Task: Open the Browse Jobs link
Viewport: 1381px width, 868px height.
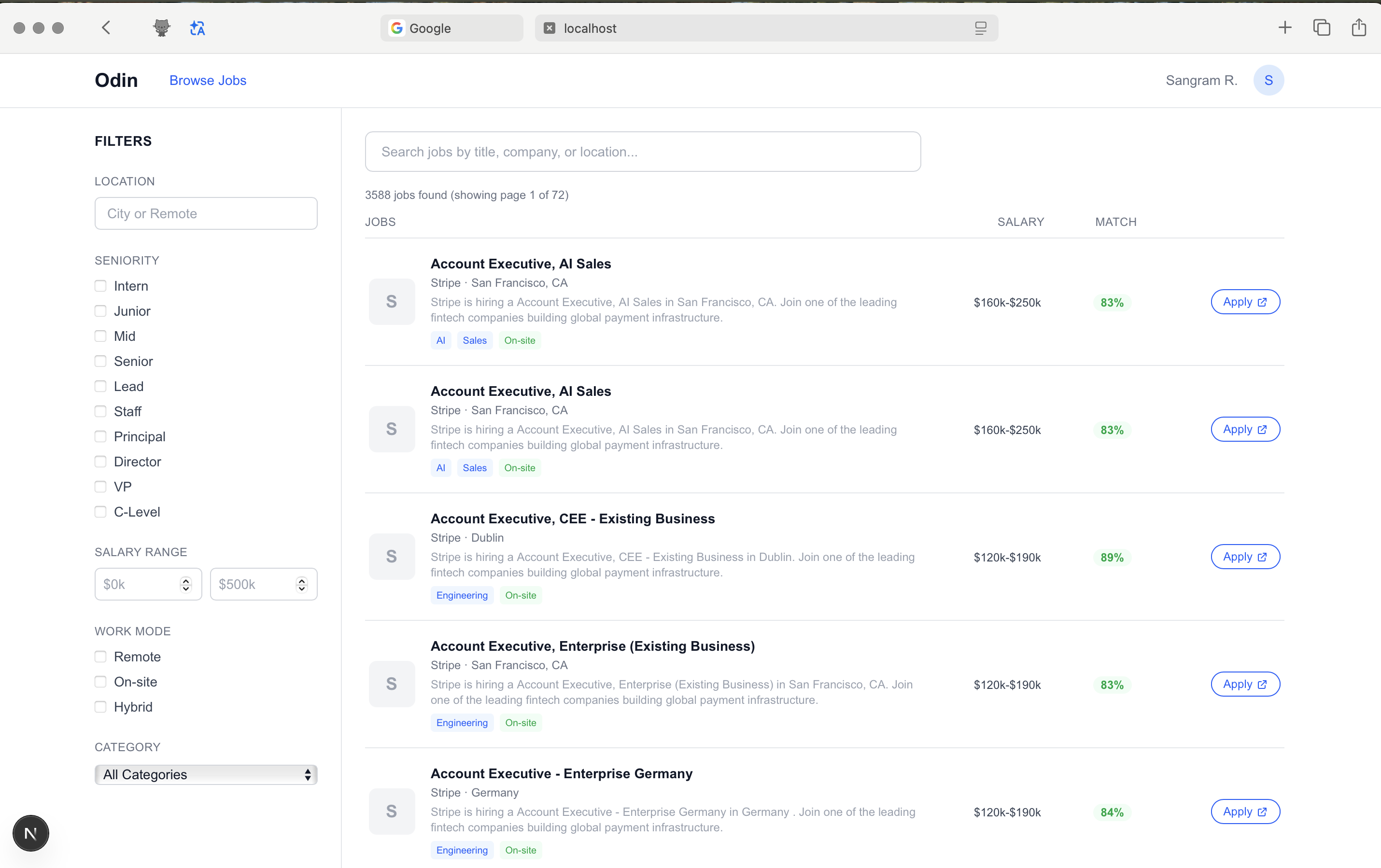Action: tap(208, 80)
